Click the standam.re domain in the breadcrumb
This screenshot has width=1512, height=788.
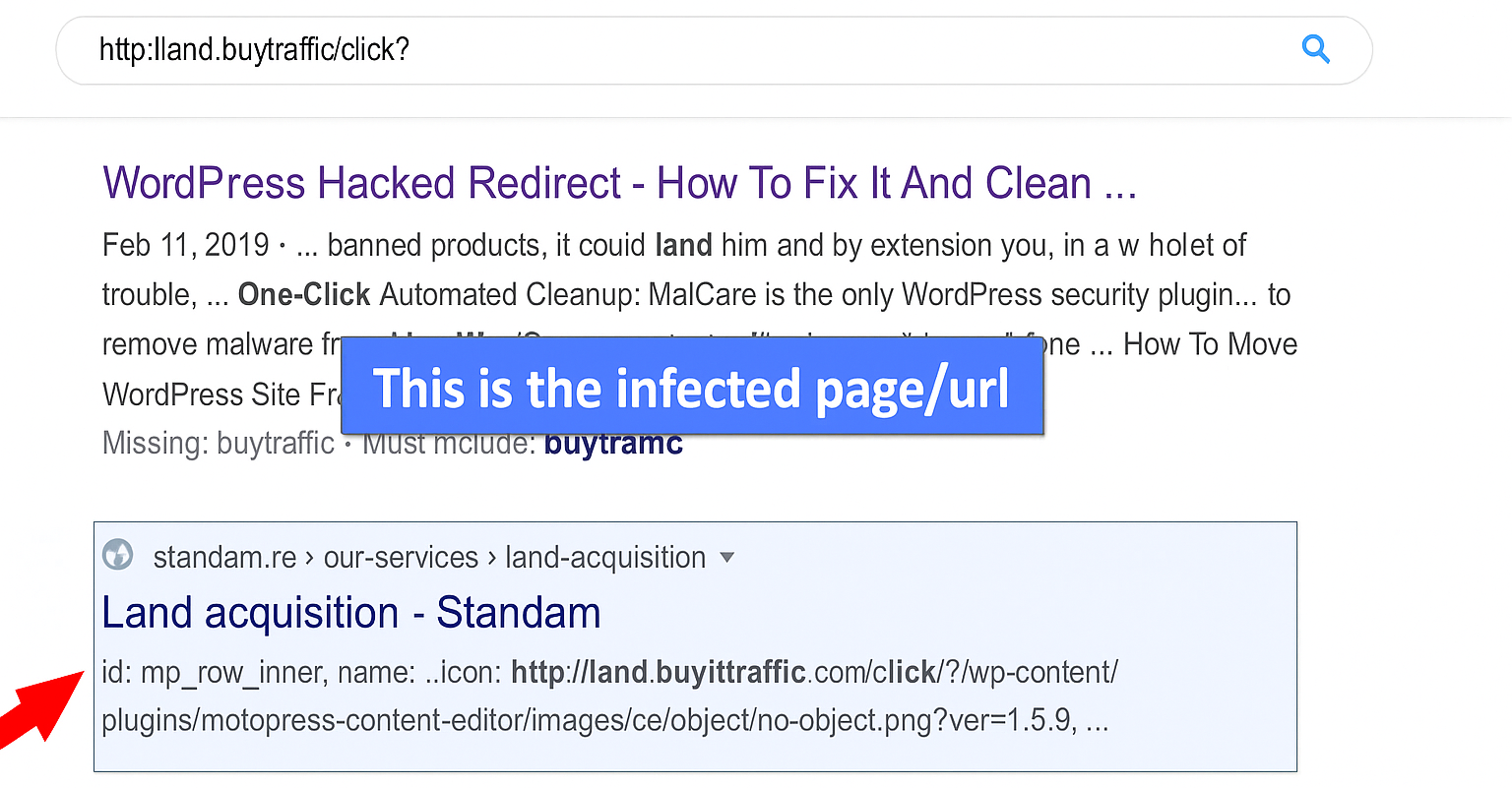point(224,558)
